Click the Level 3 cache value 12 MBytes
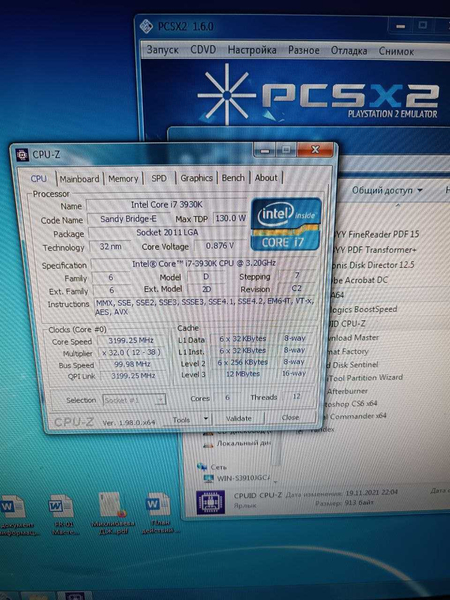 point(243,374)
